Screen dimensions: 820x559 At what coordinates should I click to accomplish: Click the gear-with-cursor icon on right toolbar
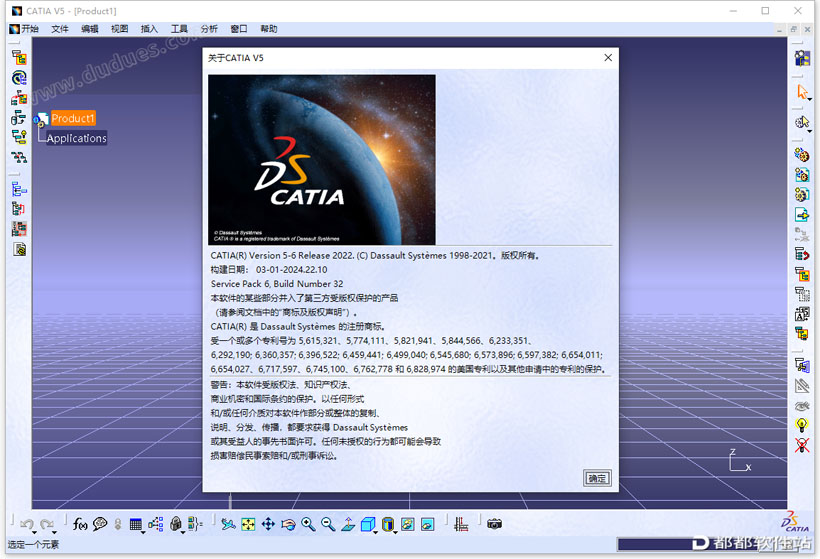[802, 122]
